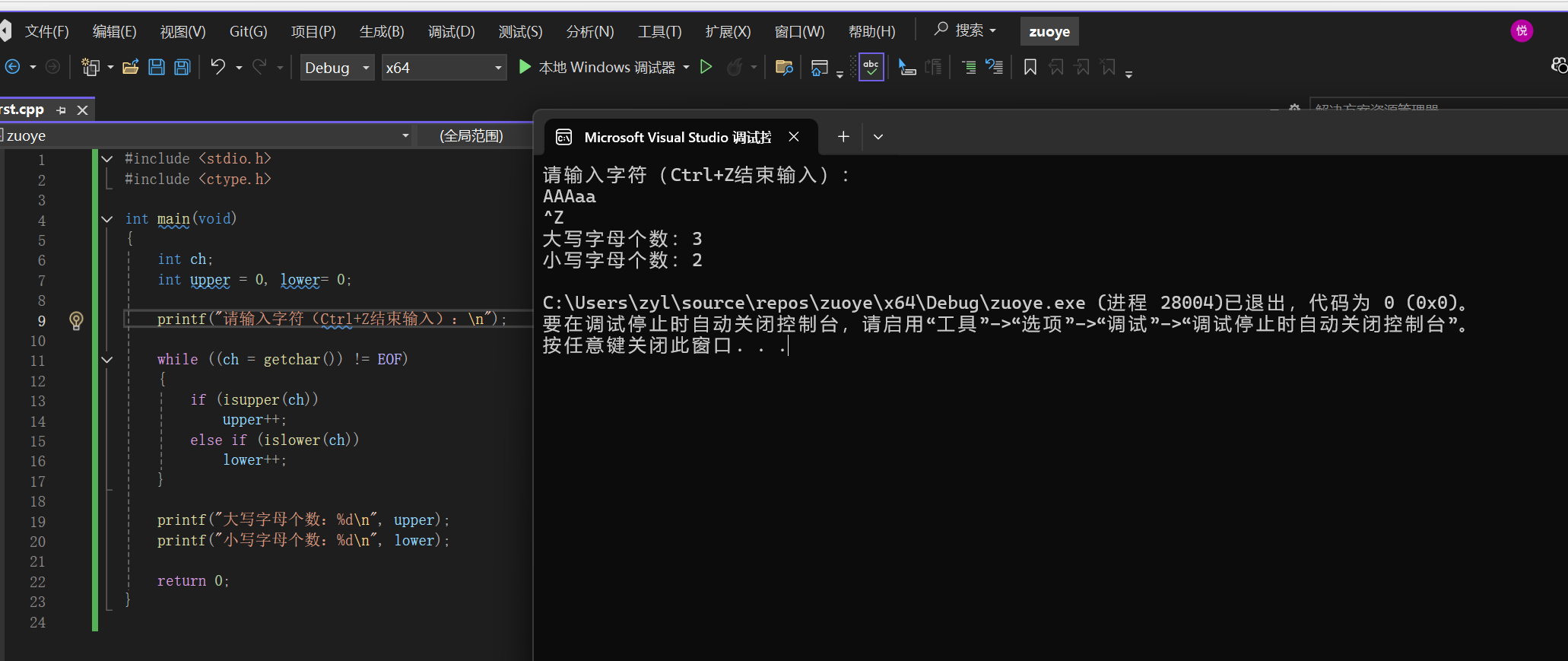Viewport: 1568px width, 661px height.
Task: Toggle a bookmark on the current line
Action: pos(1030,67)
